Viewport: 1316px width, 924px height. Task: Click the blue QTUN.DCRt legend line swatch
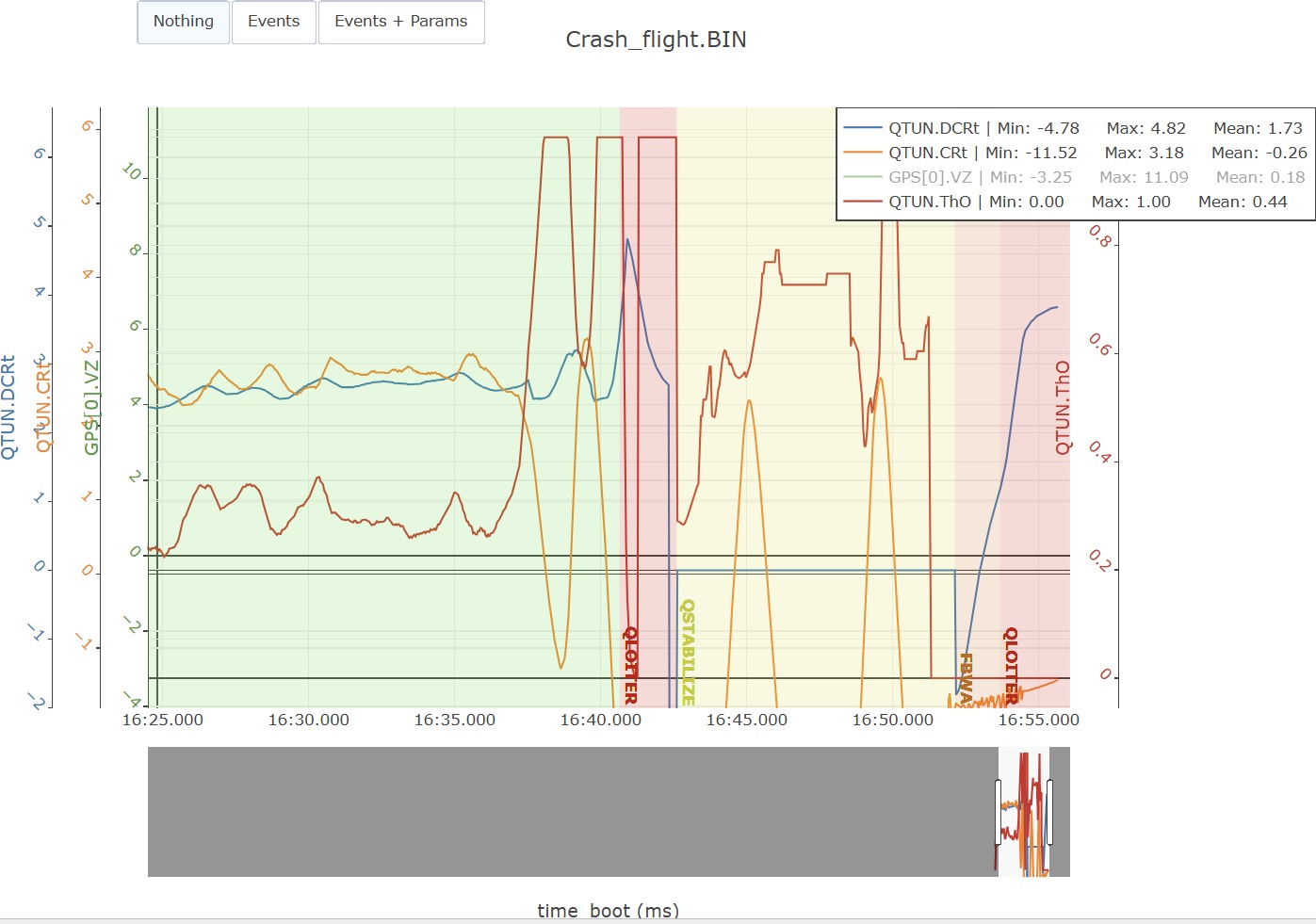point(863,128)
